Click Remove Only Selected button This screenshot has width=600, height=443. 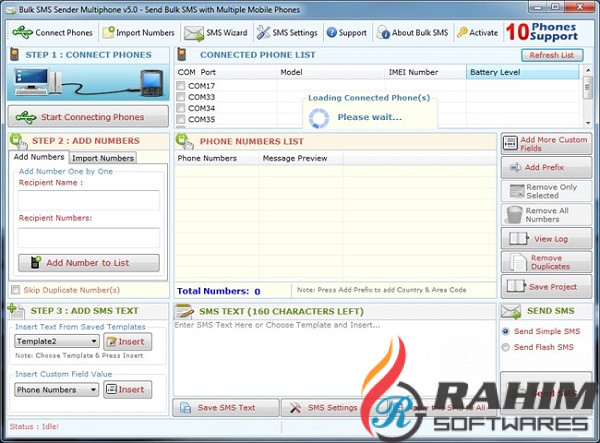(x=546, y=191)
